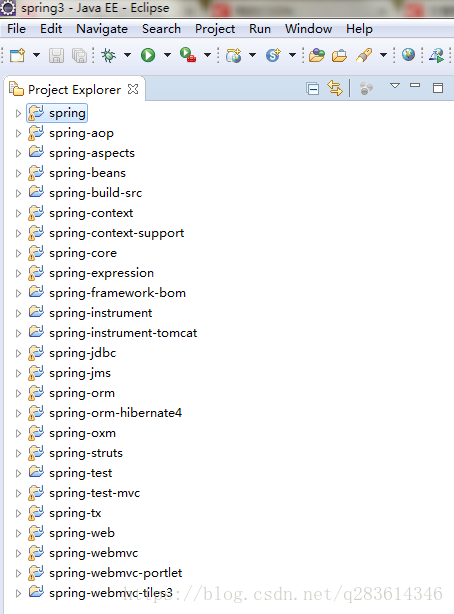Click the Open Web Browser globe icon

[x=408, y=55]
